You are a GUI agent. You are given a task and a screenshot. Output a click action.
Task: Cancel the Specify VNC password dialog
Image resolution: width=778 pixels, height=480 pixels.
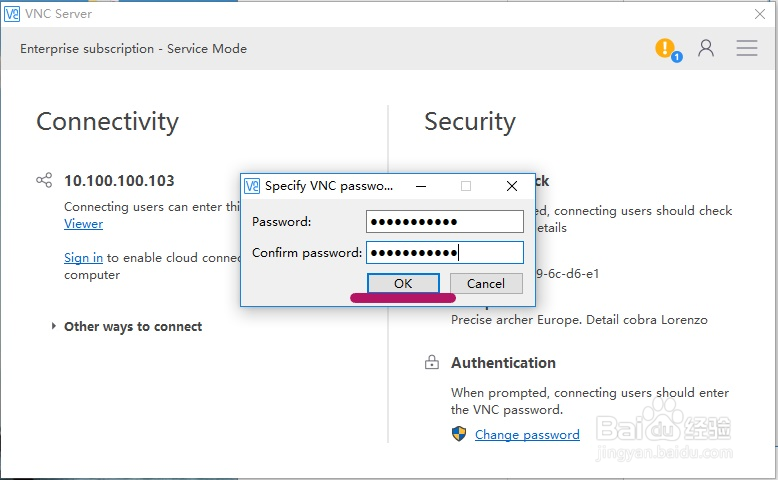pyautogui.click(x=486, y=284)
